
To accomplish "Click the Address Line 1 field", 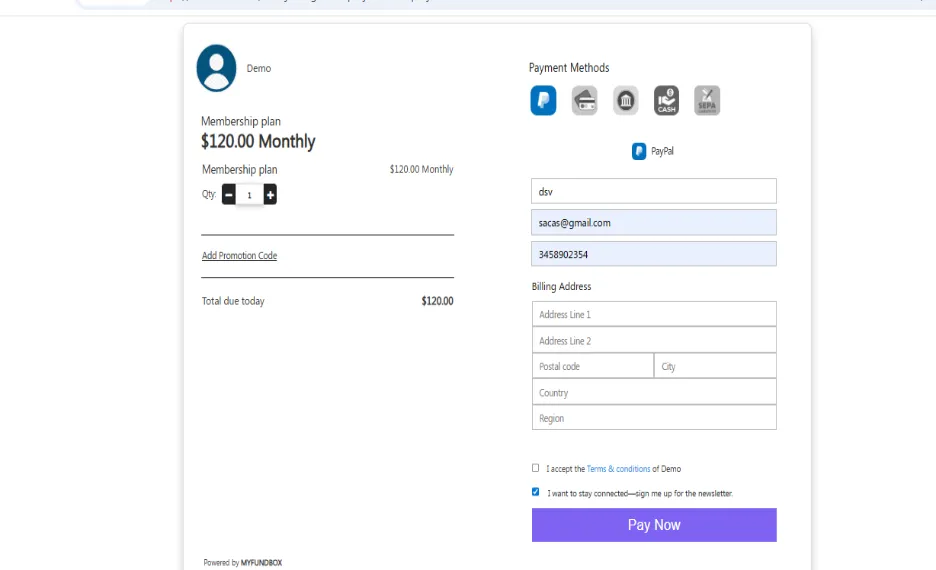I will (x=654, y=314).
